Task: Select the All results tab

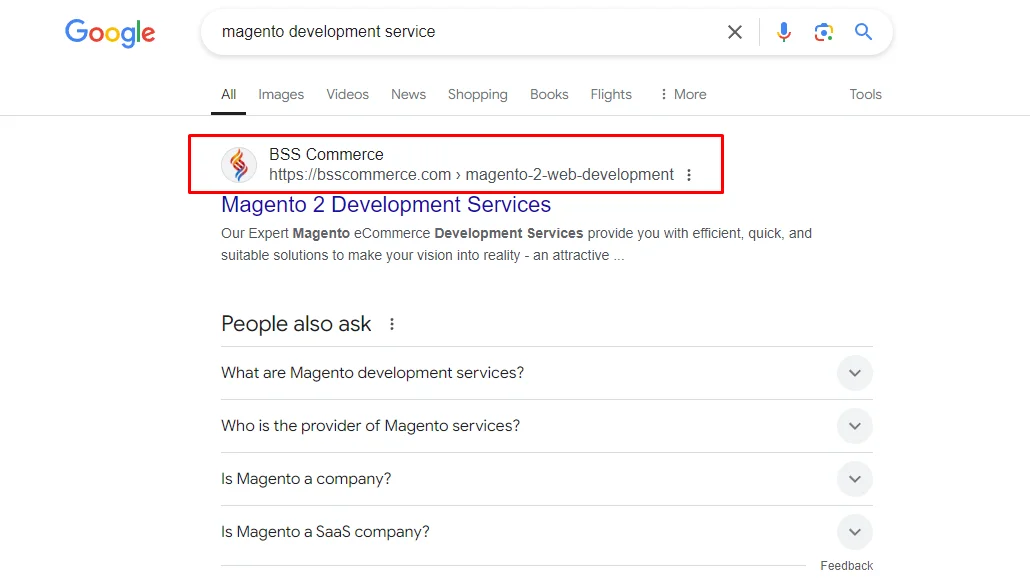Action: [229, 95]
